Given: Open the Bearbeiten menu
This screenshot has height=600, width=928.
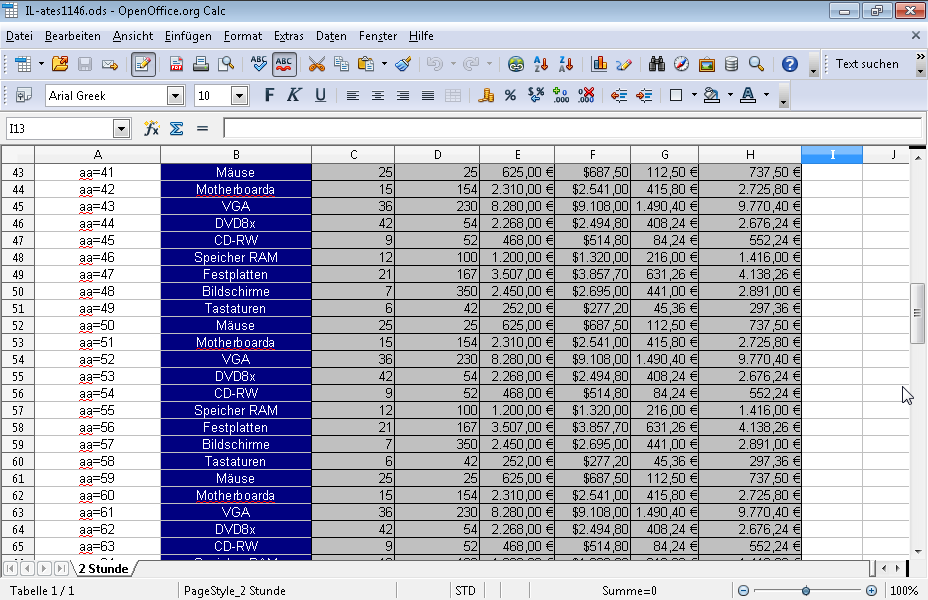Looking at the screenshot, I should click(x=73, y=36).
